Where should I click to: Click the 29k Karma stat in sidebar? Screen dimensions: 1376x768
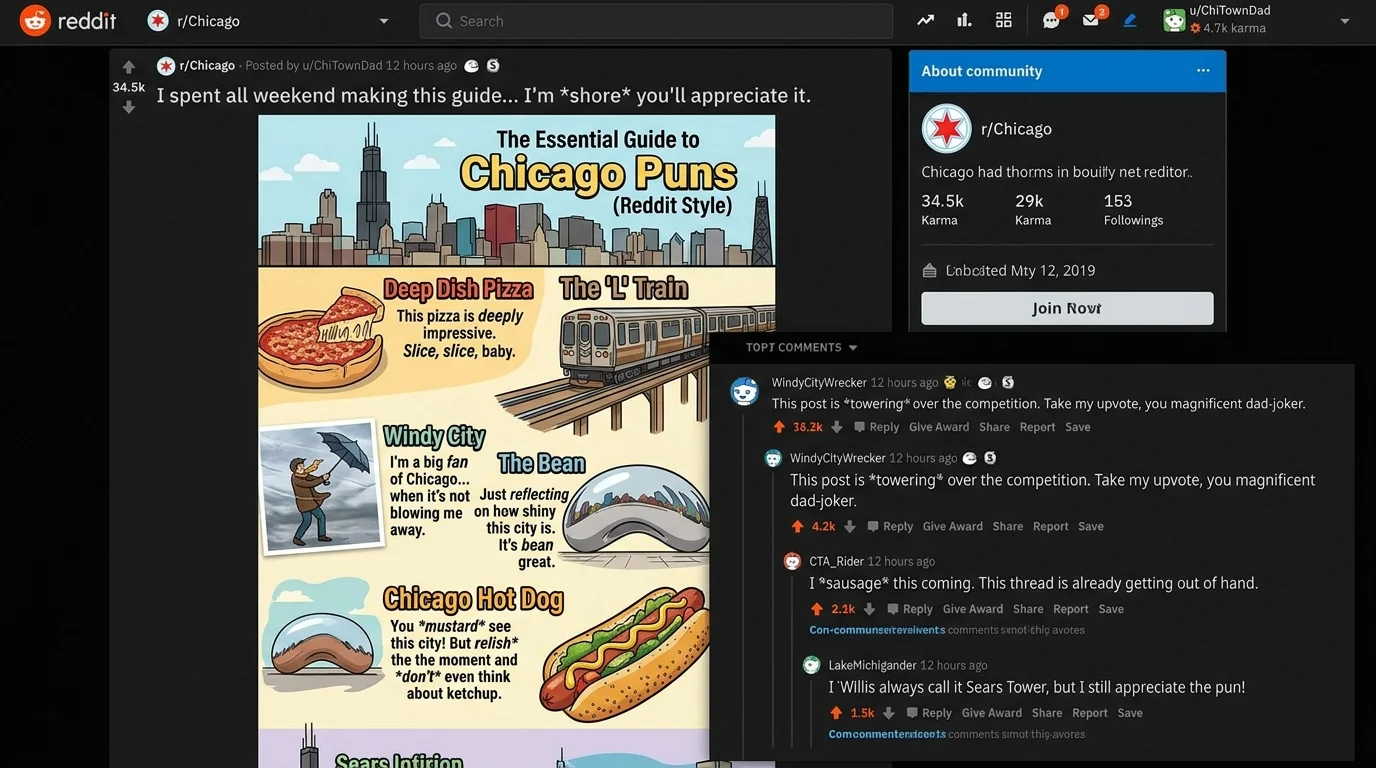[x=1033, y=209]
